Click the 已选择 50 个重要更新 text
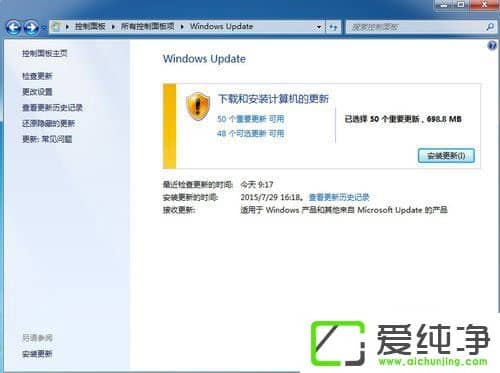The height and width of the screenshot is (373, 500). point(403,119)
